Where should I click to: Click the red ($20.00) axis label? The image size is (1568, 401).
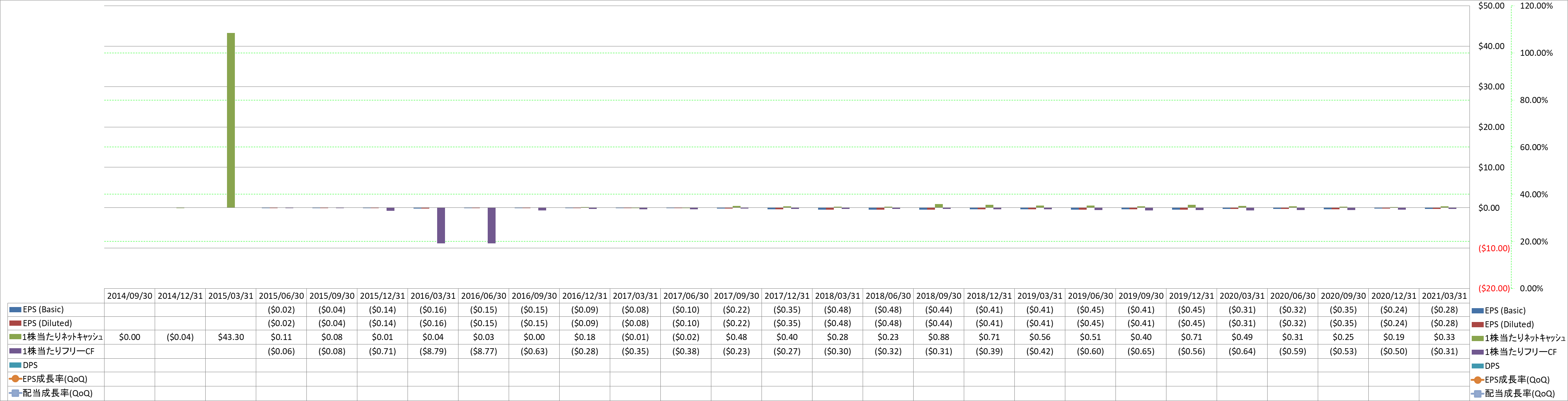point(1494,288)
